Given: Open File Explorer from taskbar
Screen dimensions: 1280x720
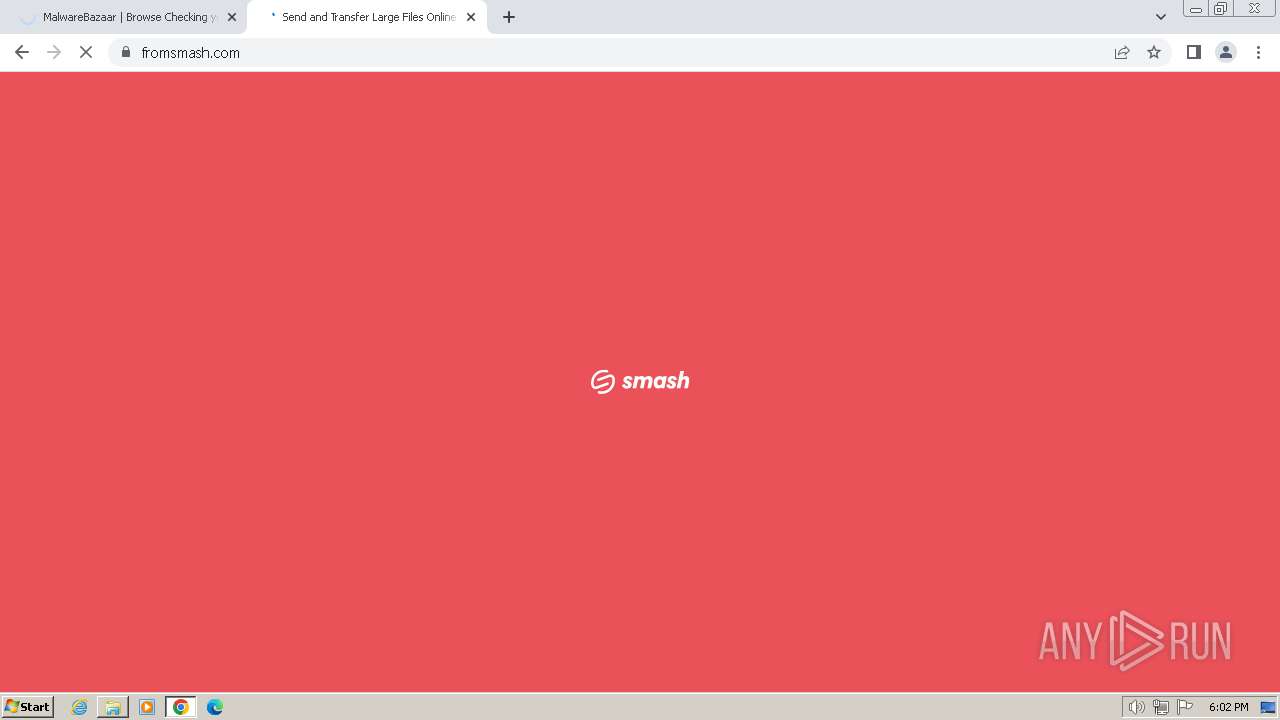Looking at the screenshot, I should coord(113,707).
